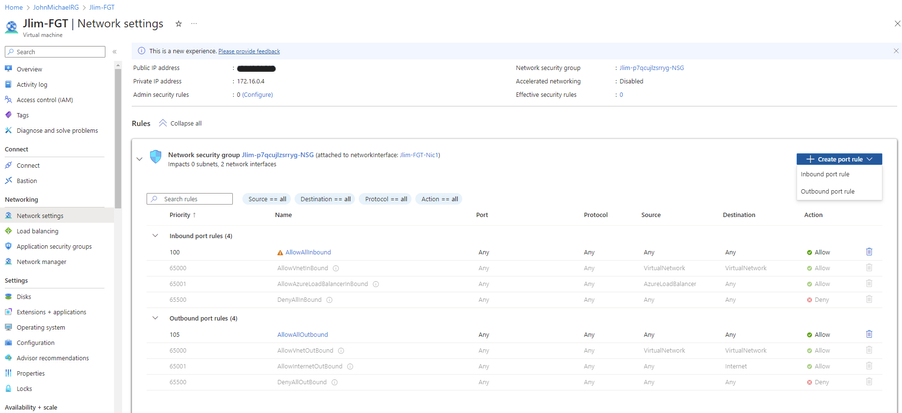The image size is (902, 413).
Task: Open Load balancing in the sidebar
Action: (x=37, y=231)
